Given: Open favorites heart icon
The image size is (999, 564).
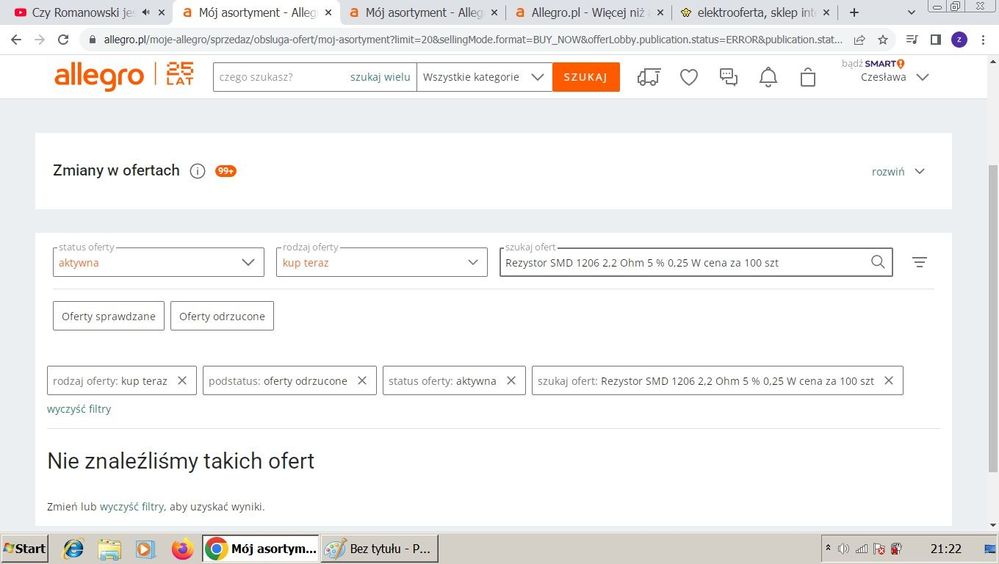Looking at the screenshot, I should tap(689, 77).
